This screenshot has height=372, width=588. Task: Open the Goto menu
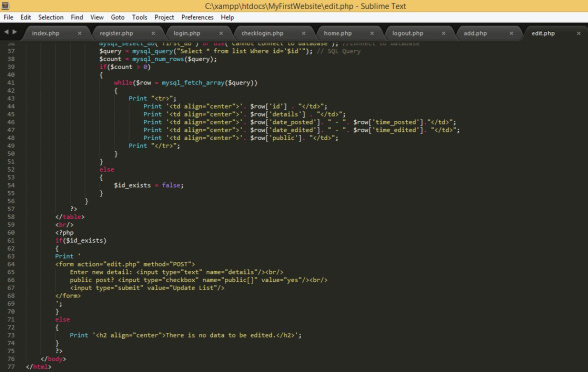117,17
